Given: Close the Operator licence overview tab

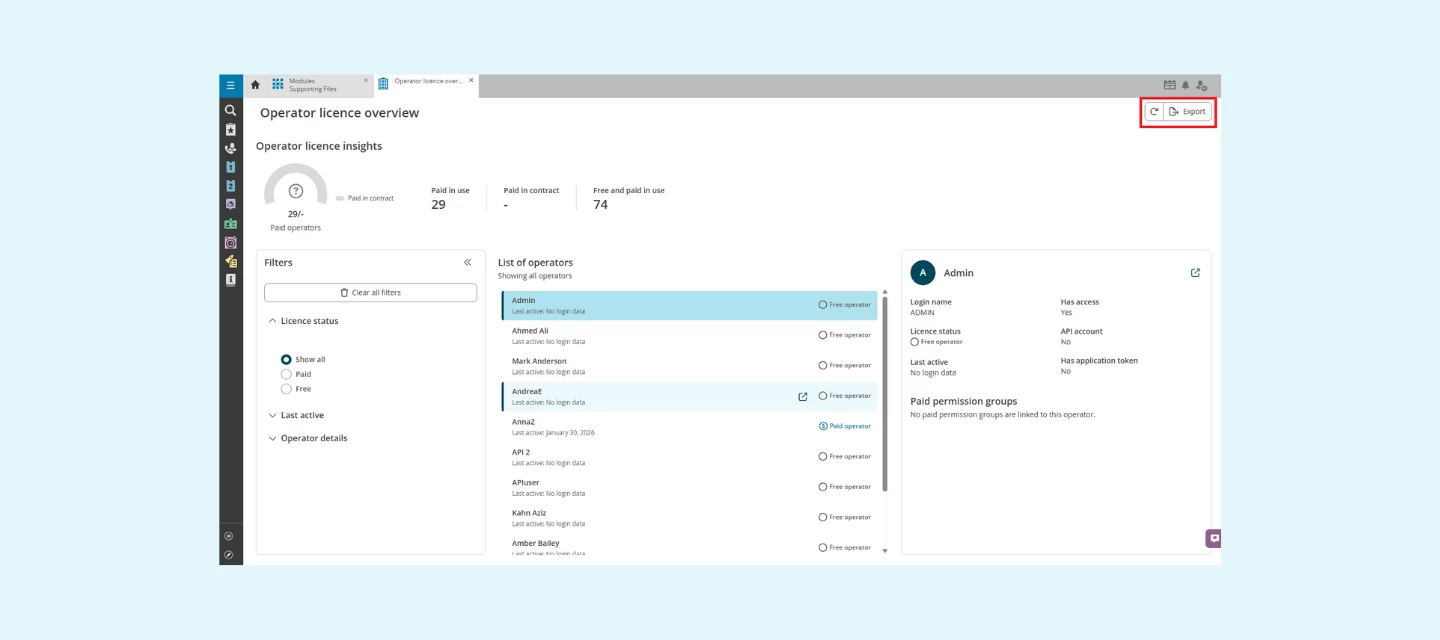Looking at the screenshot, I should click(x=472, y=80).
